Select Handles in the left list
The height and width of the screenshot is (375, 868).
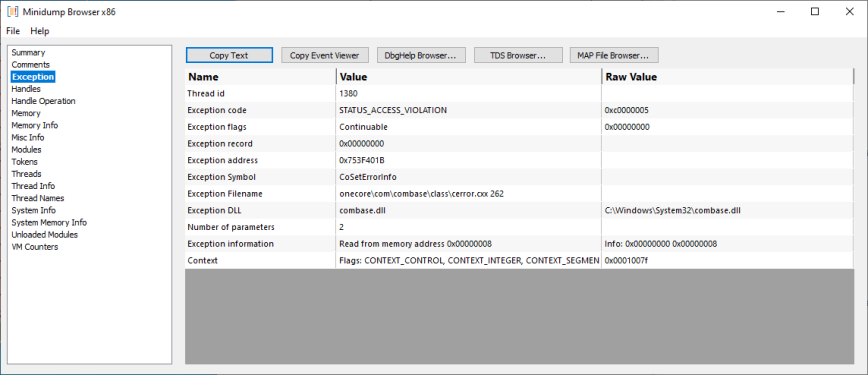coord(26,89)
